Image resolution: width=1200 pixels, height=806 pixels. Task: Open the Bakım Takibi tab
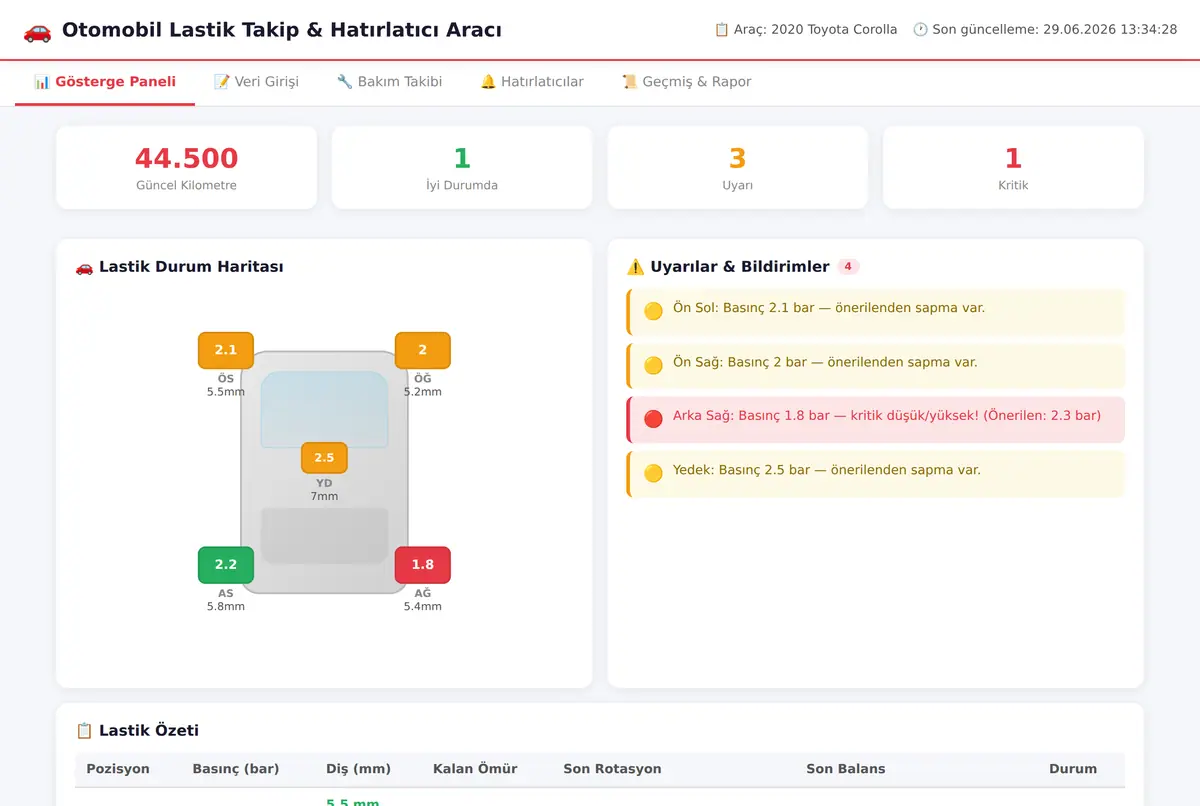click(x=389, y=82)
